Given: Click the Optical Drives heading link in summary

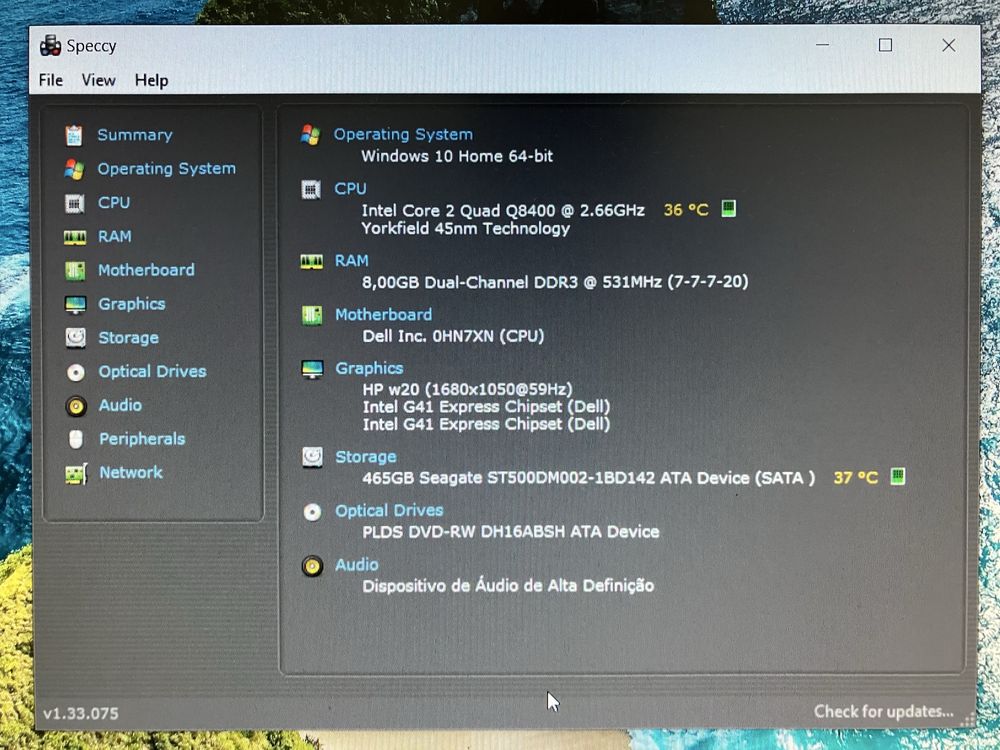Looking at the screenshot, I should point(389,511).
